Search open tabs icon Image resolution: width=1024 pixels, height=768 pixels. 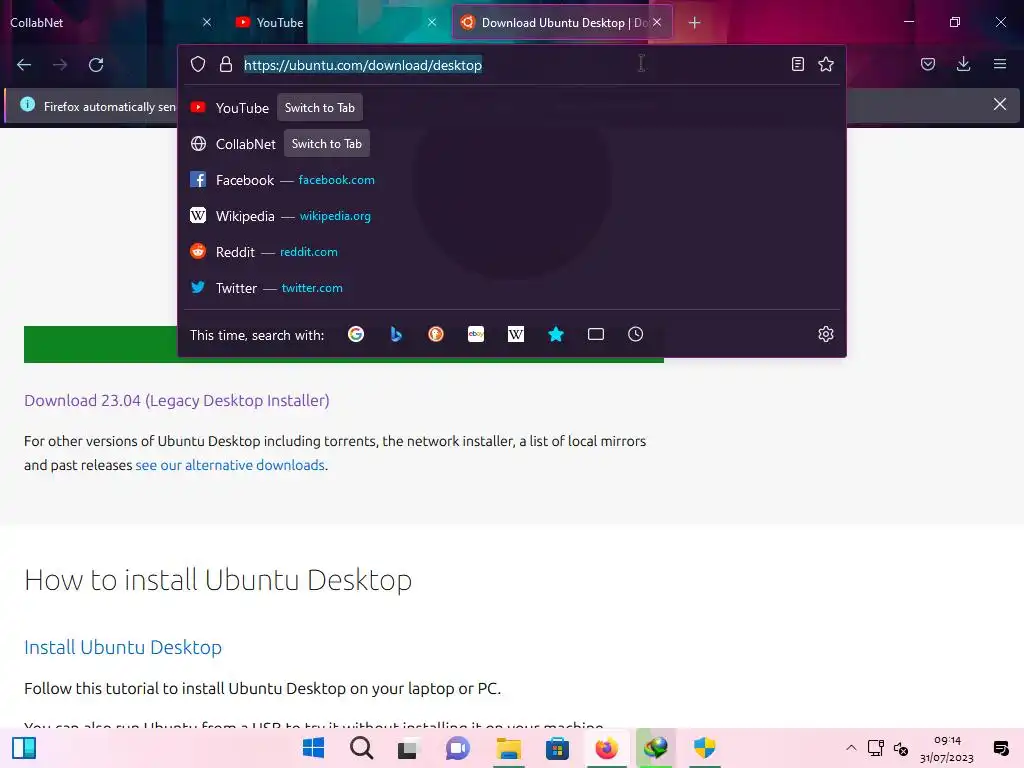[596, 334]
